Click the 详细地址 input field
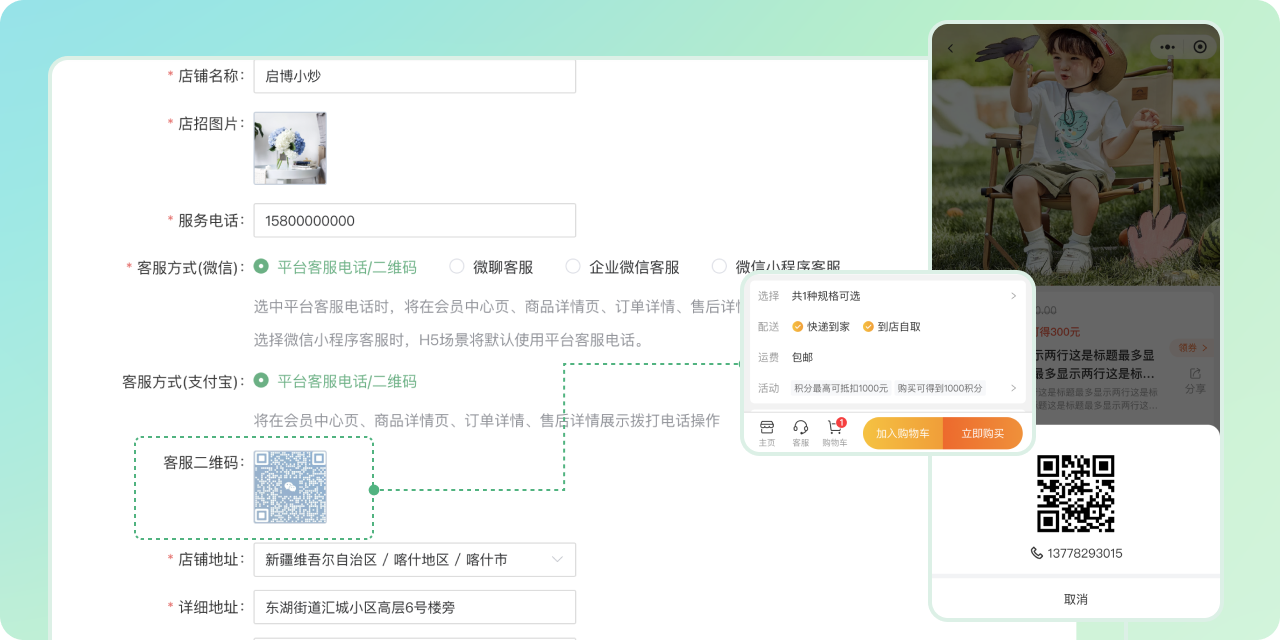 pyautogui.click(x=415, y=607)
